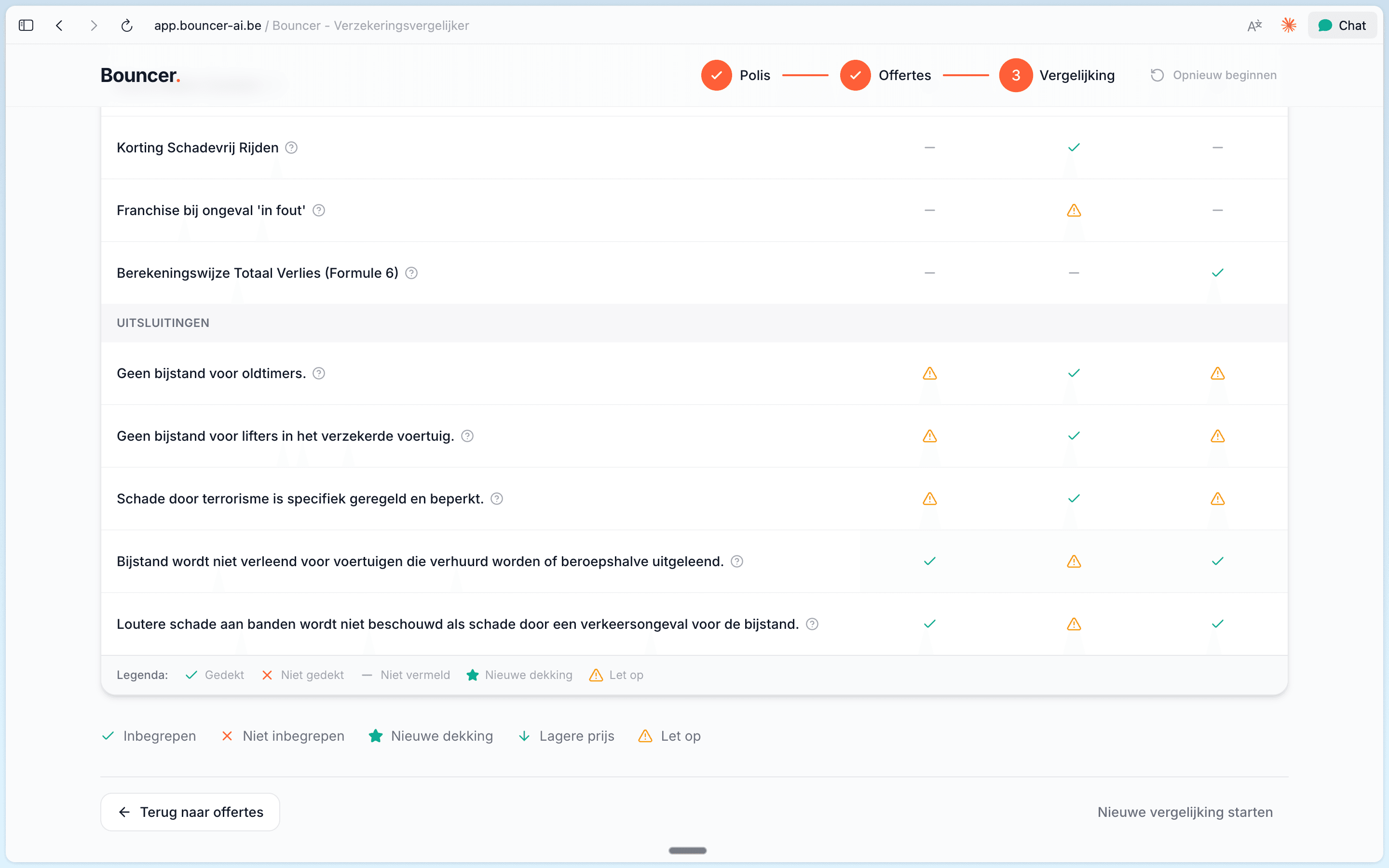Start Nieuwe vergelijking starten
This screenshot has width=1389, height=868.
point(1185,812)
